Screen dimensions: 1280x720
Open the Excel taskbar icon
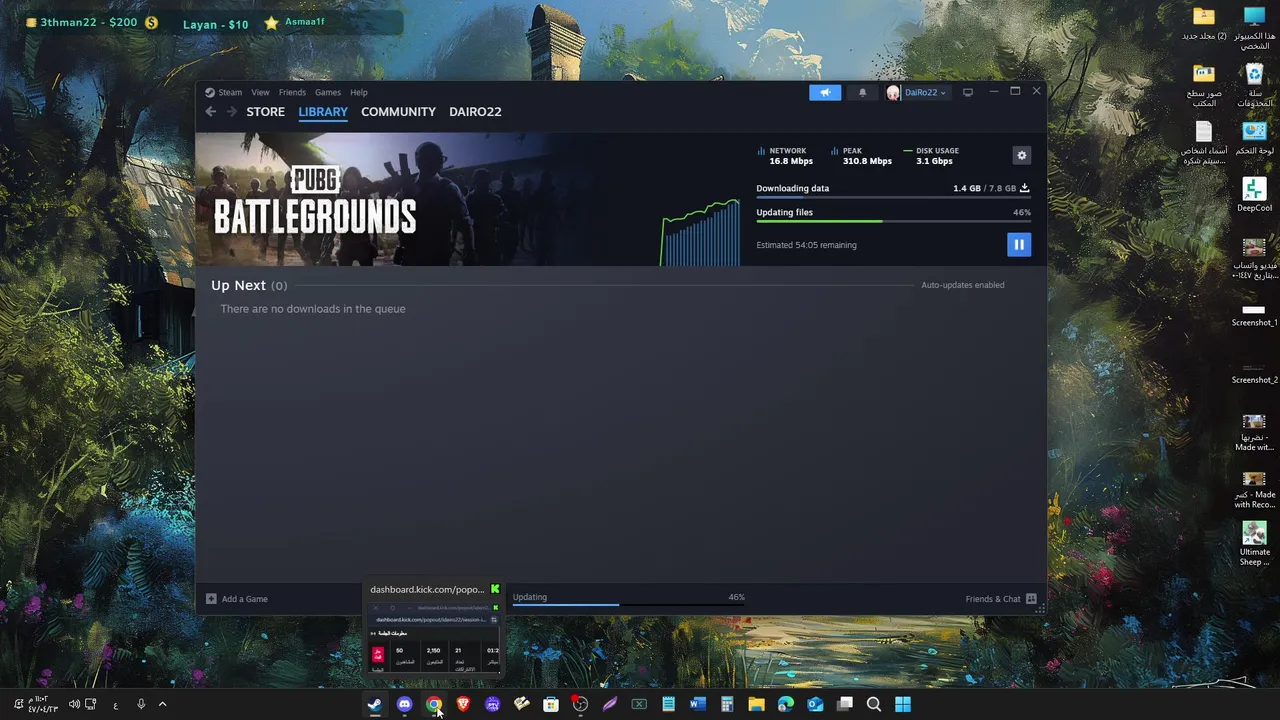pos(639,704)
